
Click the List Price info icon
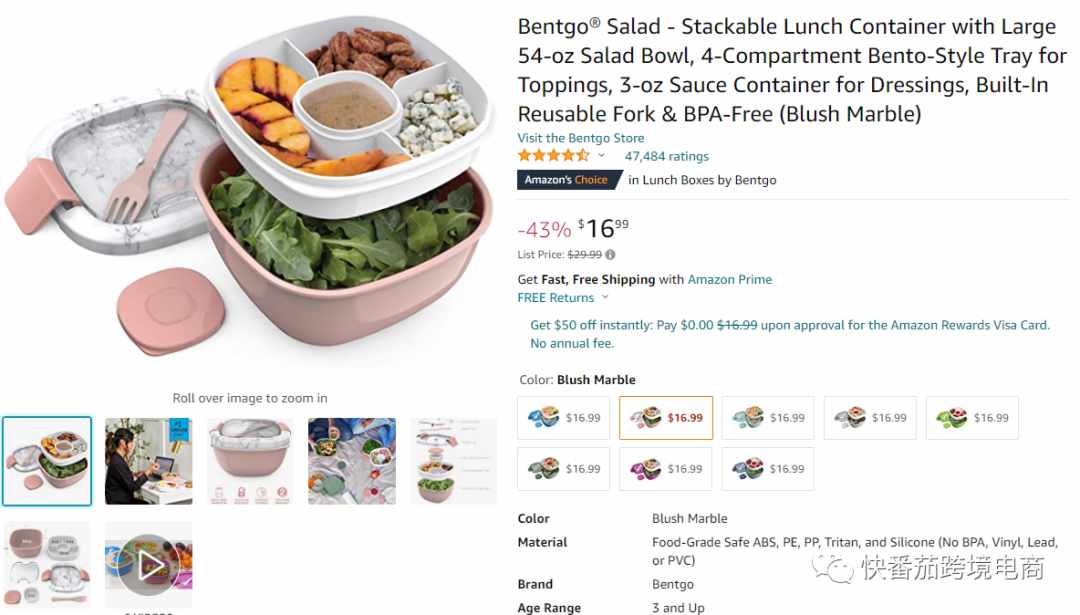pos(610,255)
